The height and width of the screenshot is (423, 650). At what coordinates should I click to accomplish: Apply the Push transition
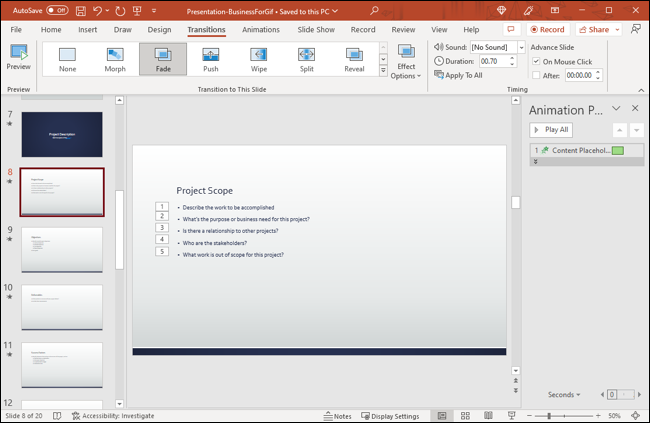point(211,59)
